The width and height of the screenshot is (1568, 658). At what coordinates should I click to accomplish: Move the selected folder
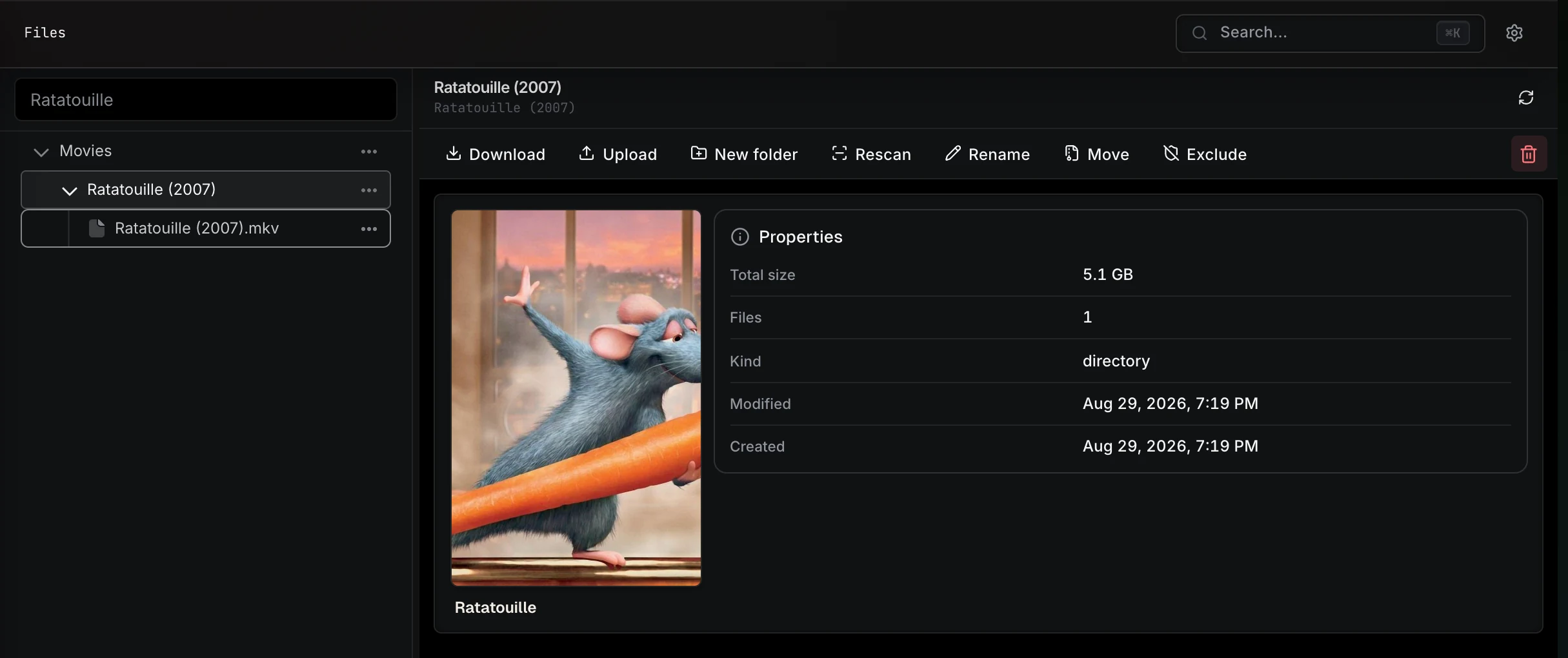[x=1096, y=154]
